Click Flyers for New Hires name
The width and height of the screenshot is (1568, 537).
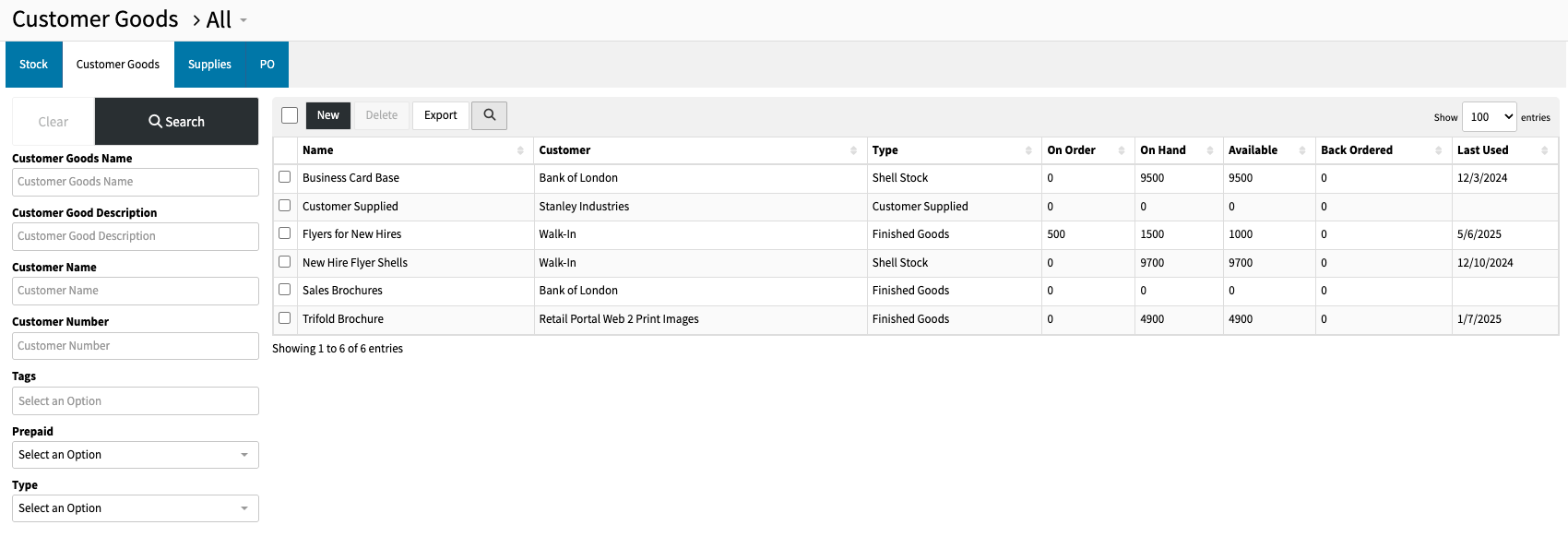[351, 234]
